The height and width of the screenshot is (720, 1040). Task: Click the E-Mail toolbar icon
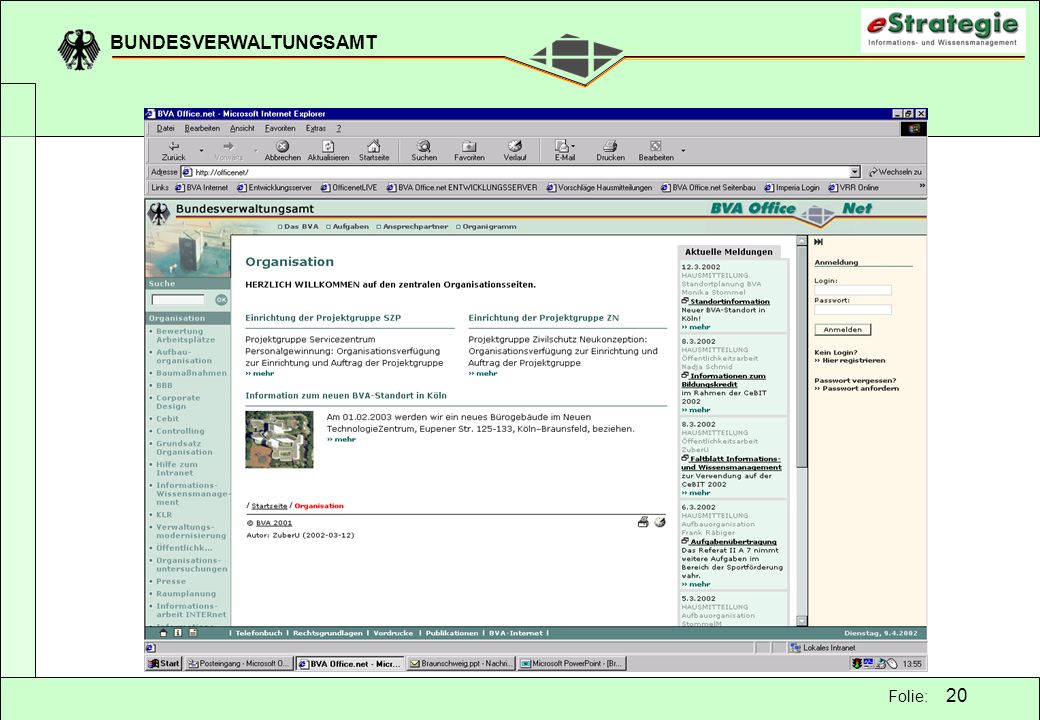(x=564, y=151)
